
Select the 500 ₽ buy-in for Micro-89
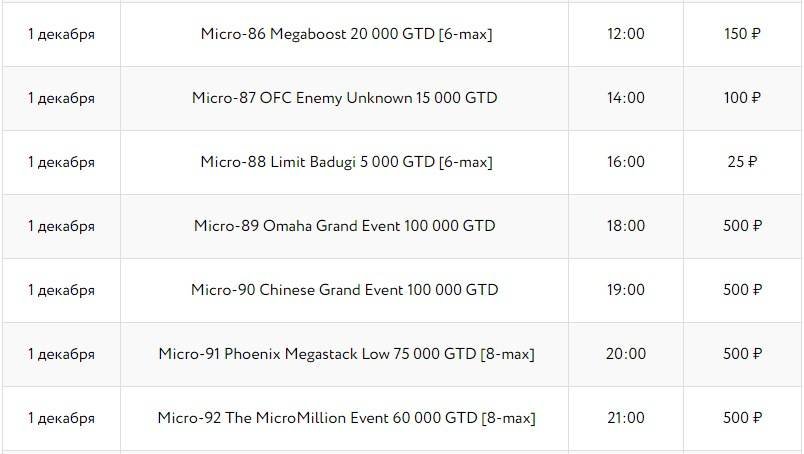(743, 226)
